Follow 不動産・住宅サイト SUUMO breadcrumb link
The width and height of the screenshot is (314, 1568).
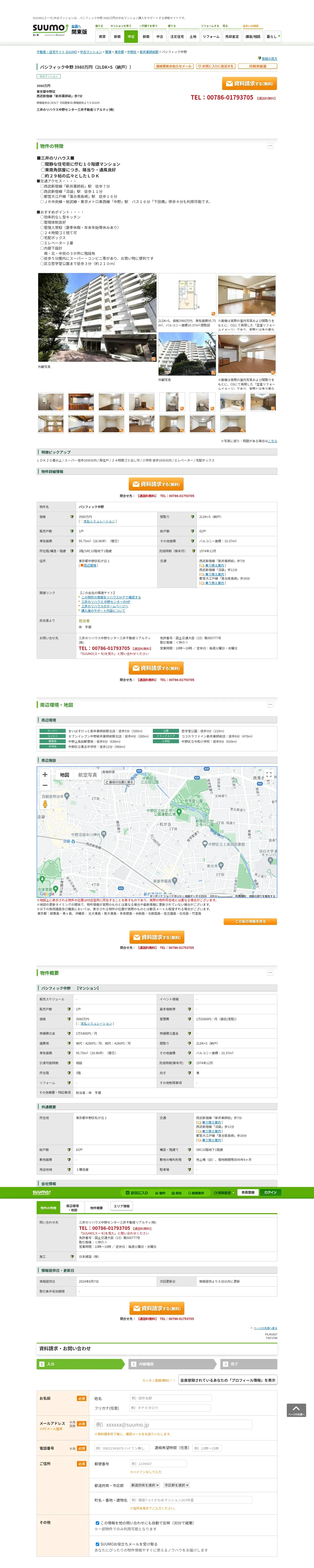pos(57,52)
